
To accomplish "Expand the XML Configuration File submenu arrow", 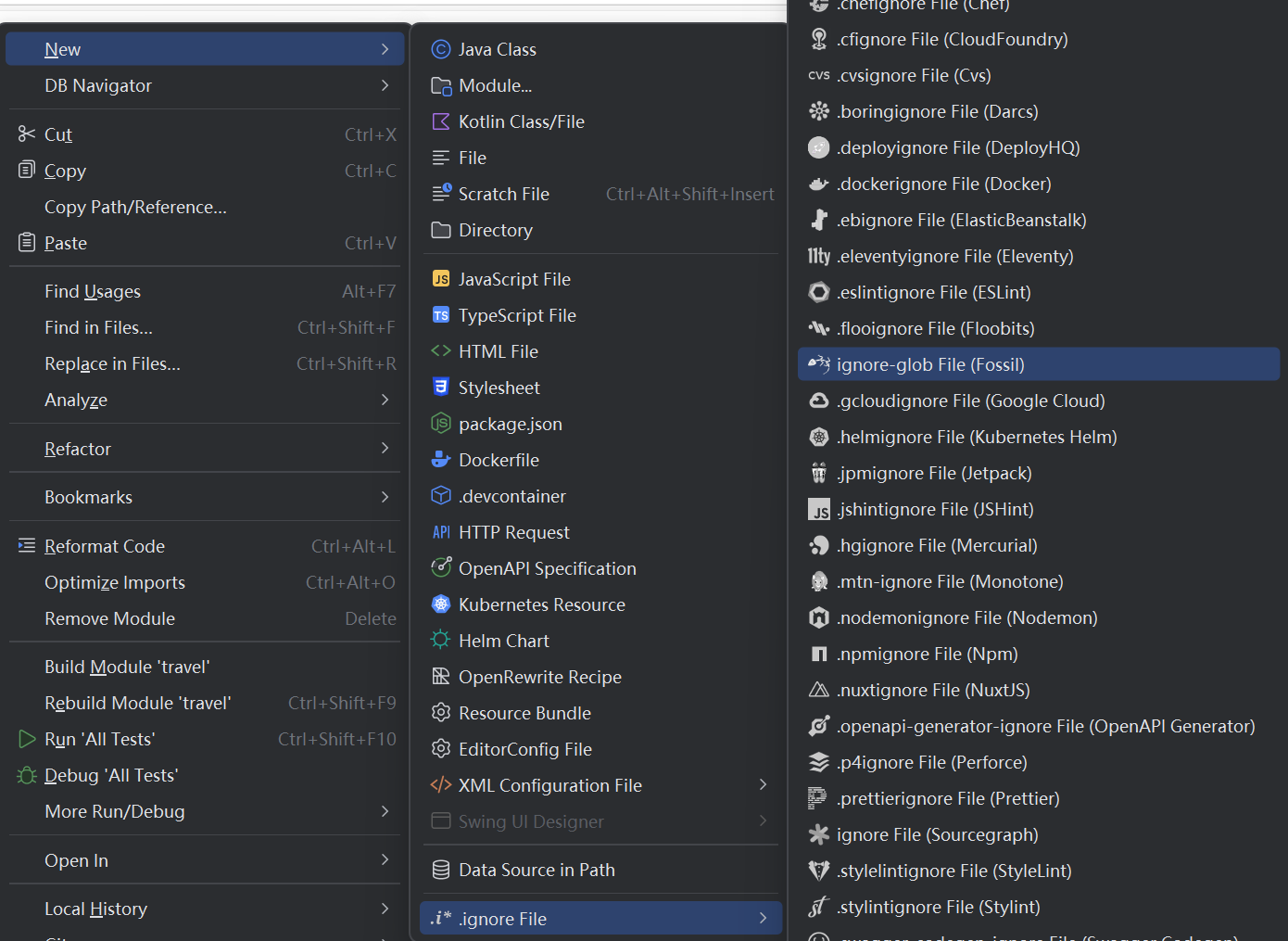I will coord(764,784).
